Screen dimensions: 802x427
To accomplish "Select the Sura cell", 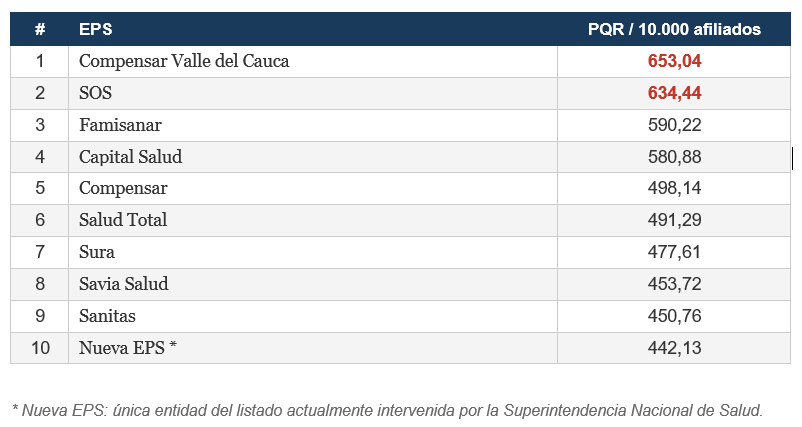I will [x=97, y=252].
